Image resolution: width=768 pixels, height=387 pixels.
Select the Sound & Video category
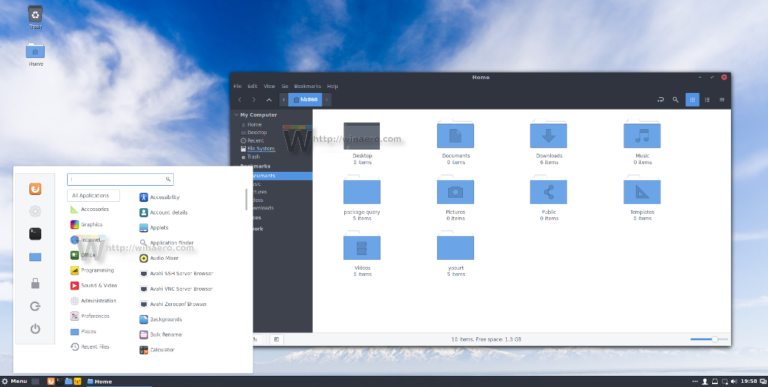(94, 286)
